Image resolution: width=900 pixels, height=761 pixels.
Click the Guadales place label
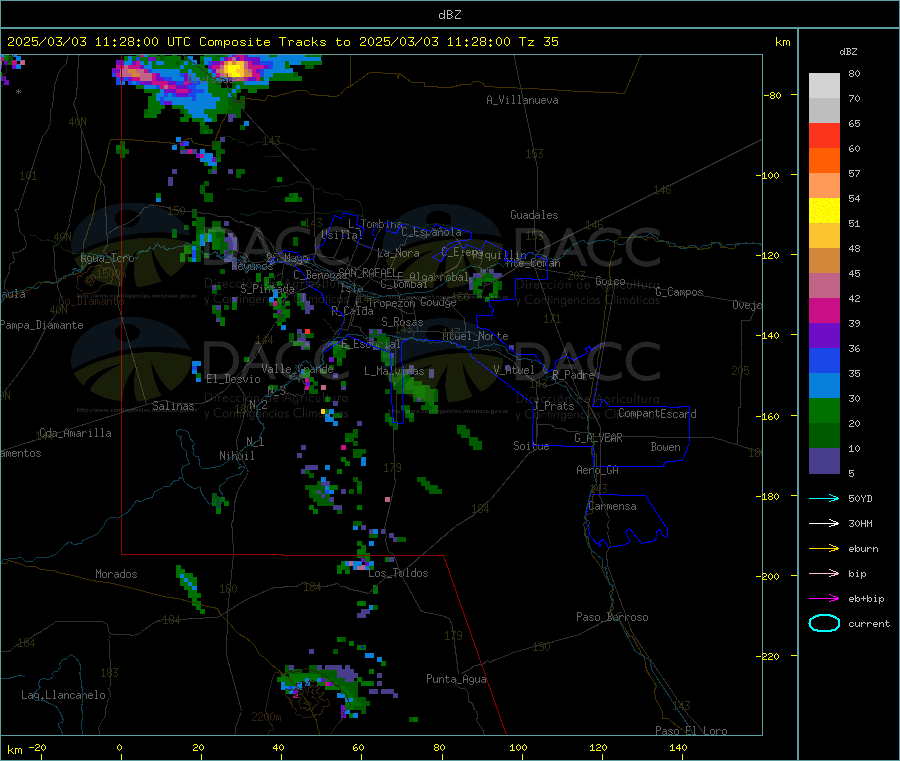pyautogui.click(x=534, y=215)
